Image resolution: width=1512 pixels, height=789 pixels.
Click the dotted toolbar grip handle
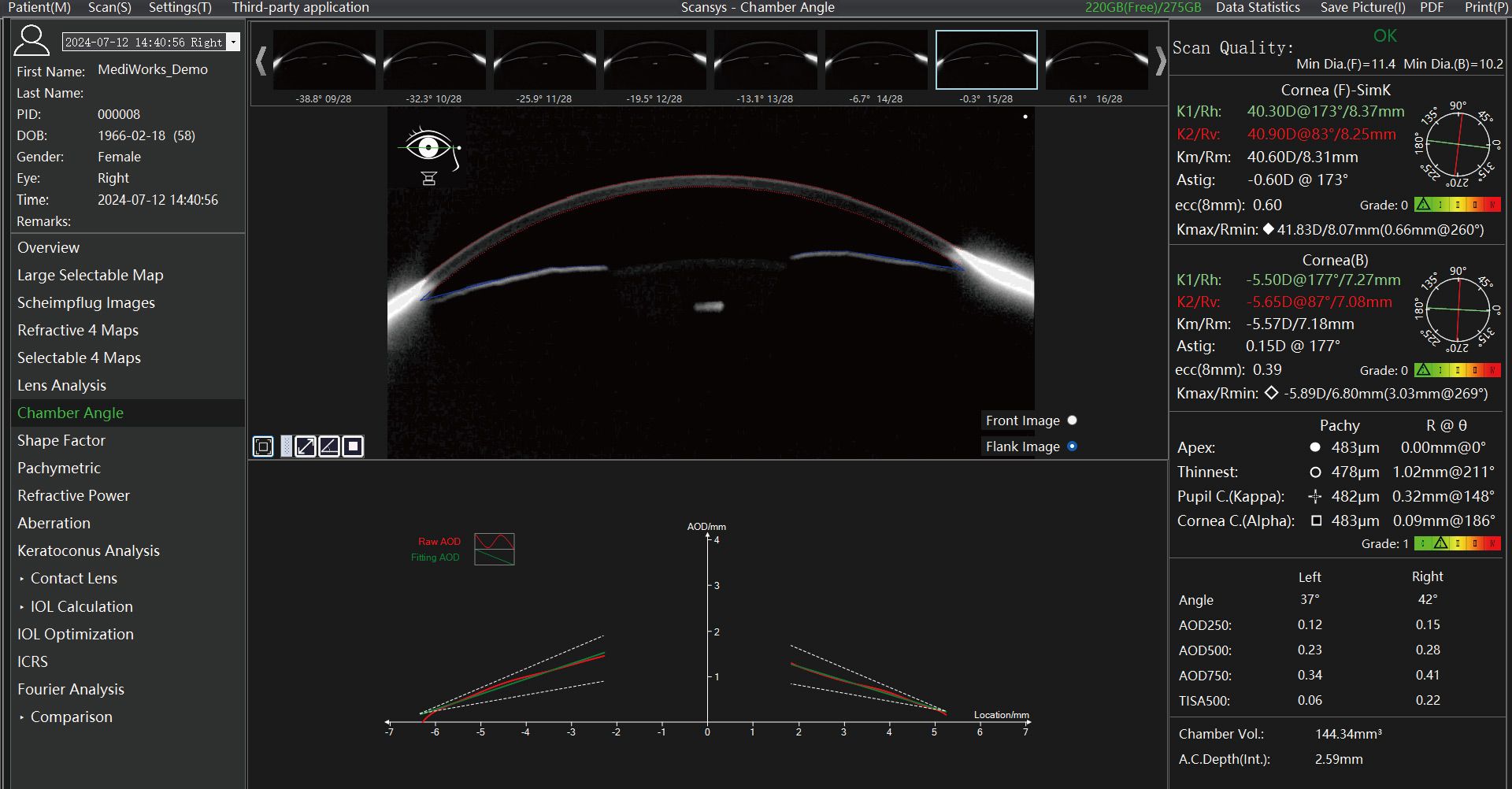tap(287, 446)
